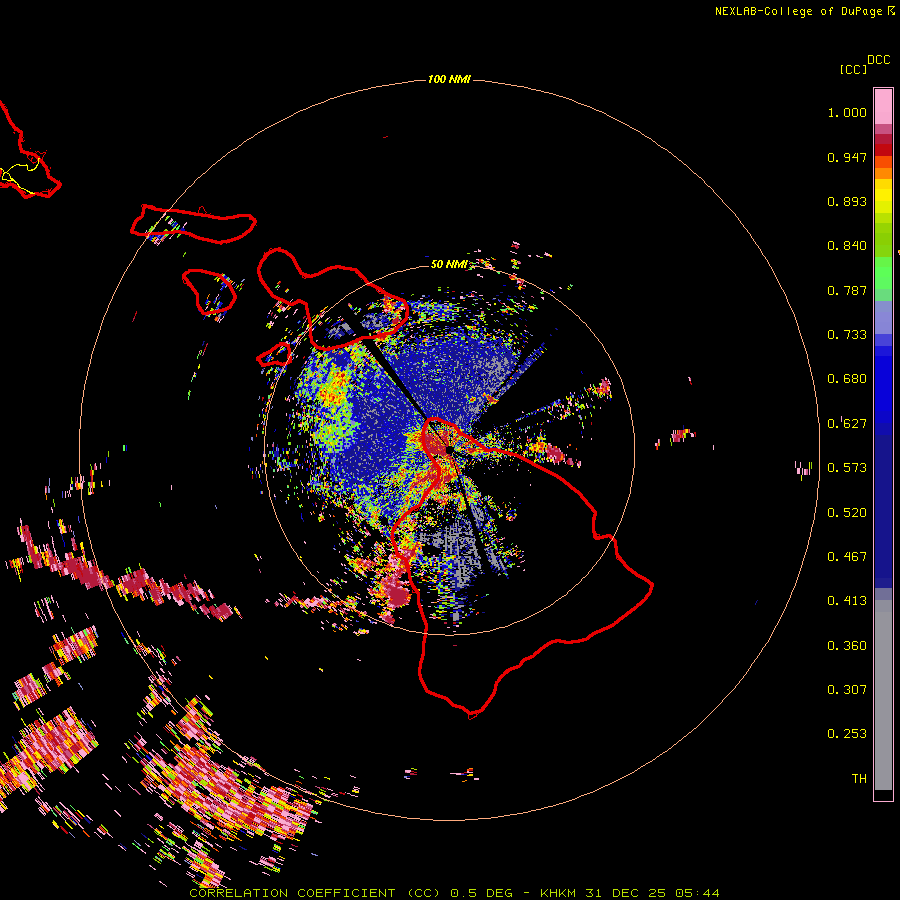Image resolution: width=900 pixels, height=900 pixels.
Task: Pick the orange segment of the color bar
Action: tap(883, 173)
